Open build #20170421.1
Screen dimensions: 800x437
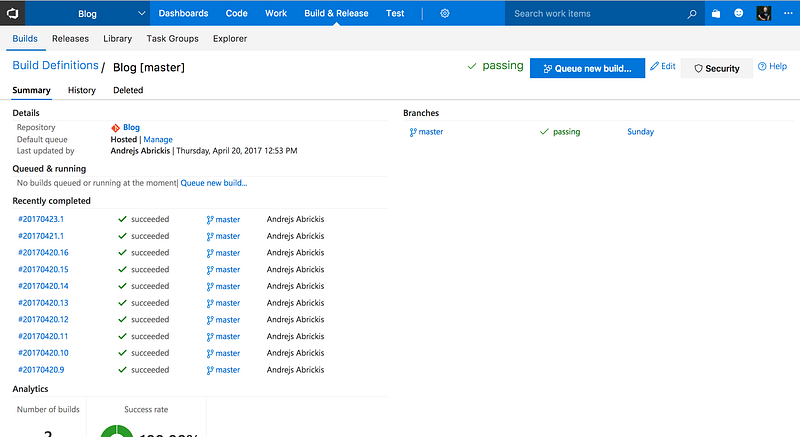(41, 236)
